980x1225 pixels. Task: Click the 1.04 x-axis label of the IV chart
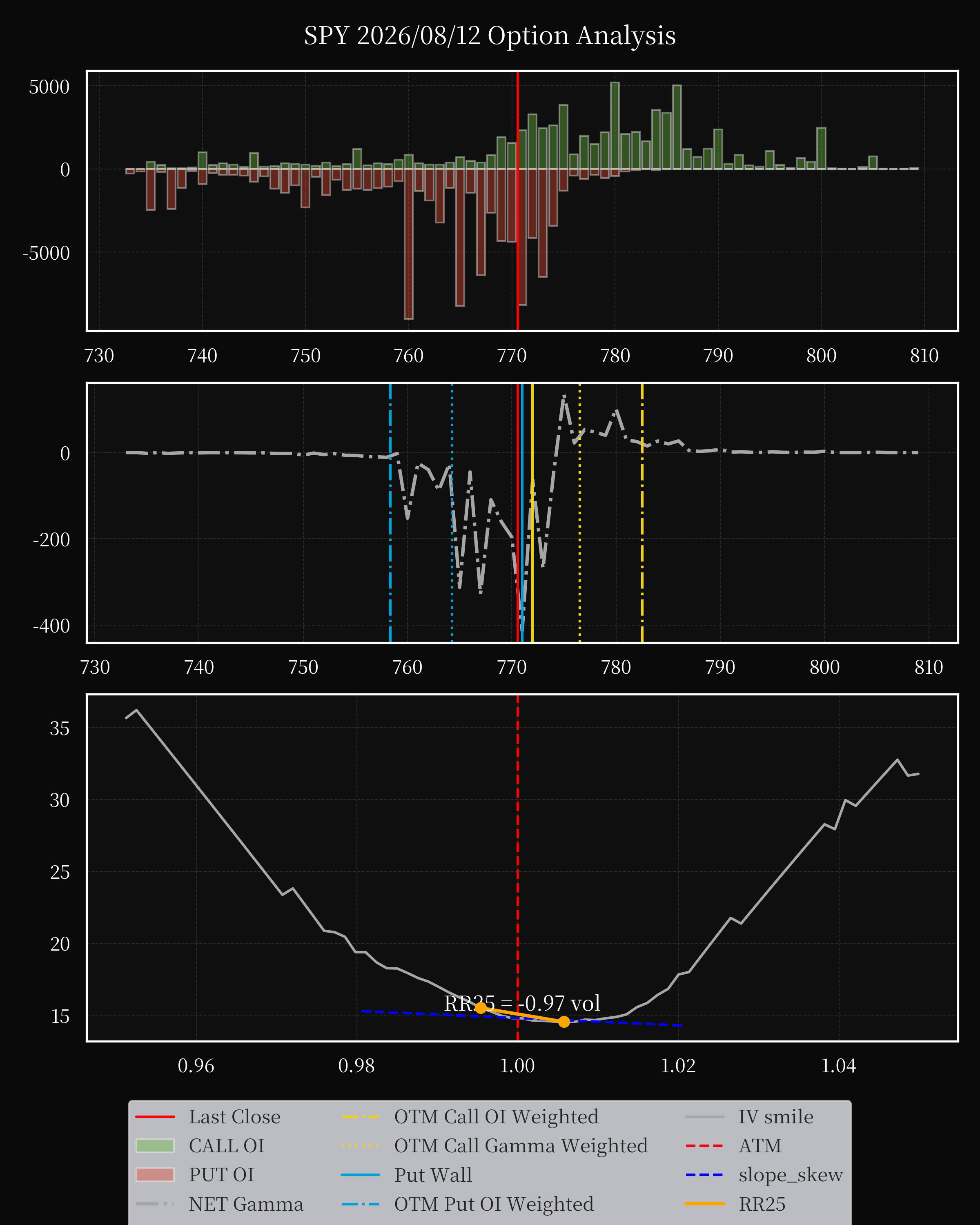(x=839, y=1065)
